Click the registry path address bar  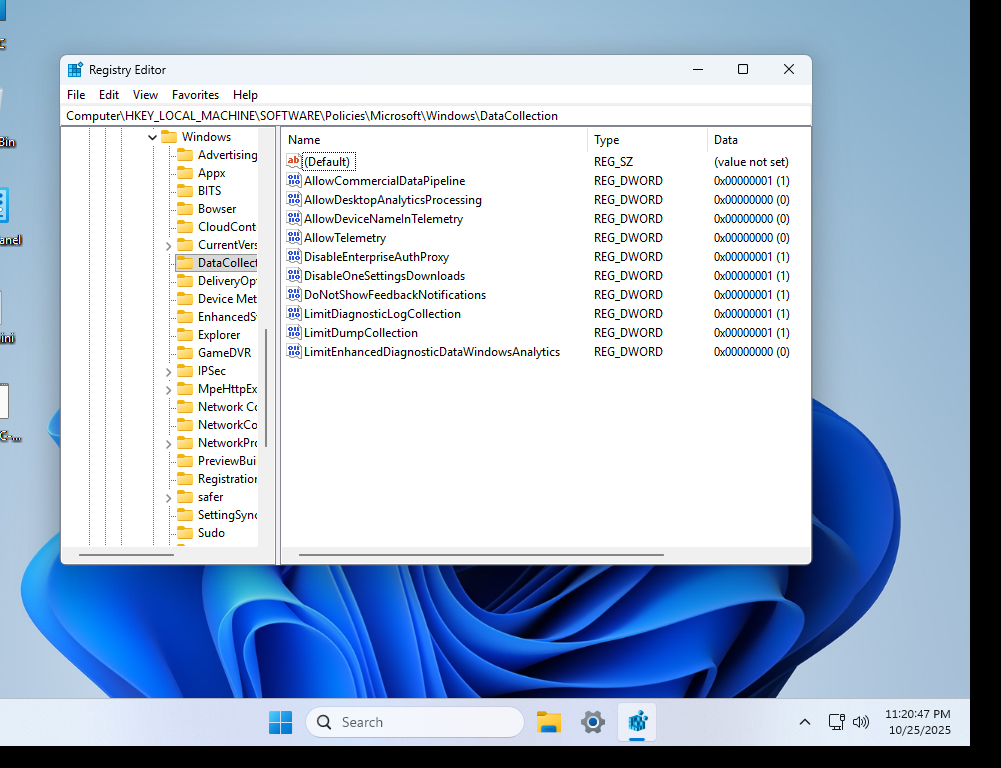[x=437, y=116]
